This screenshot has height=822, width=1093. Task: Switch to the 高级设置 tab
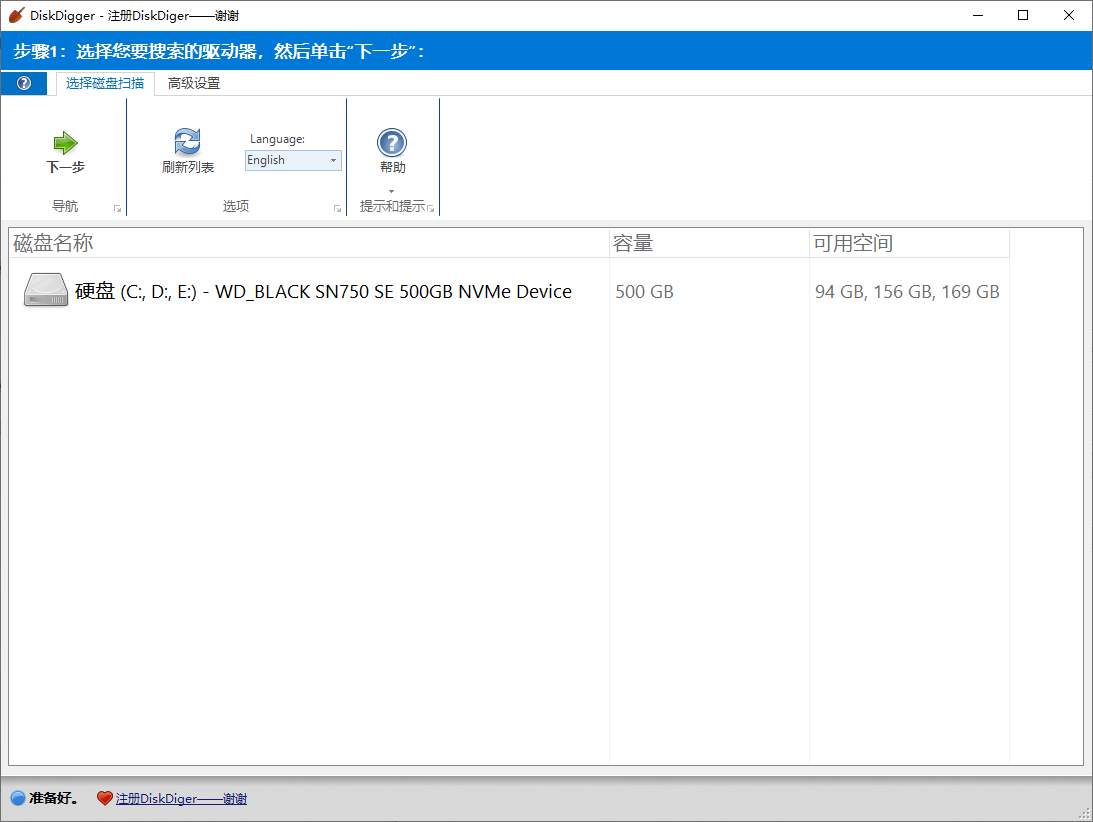tap(193, 84)
